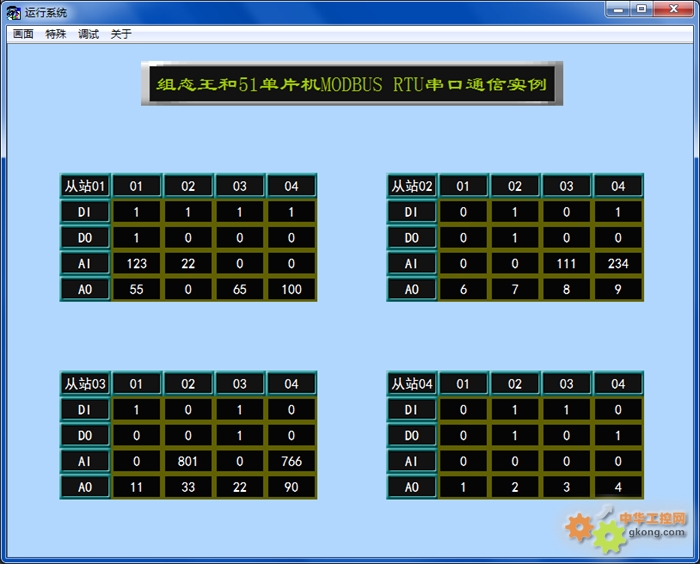The image size is (700, 564).
Task: Click the AO row label of 从站01
Action: coord(85,289)
